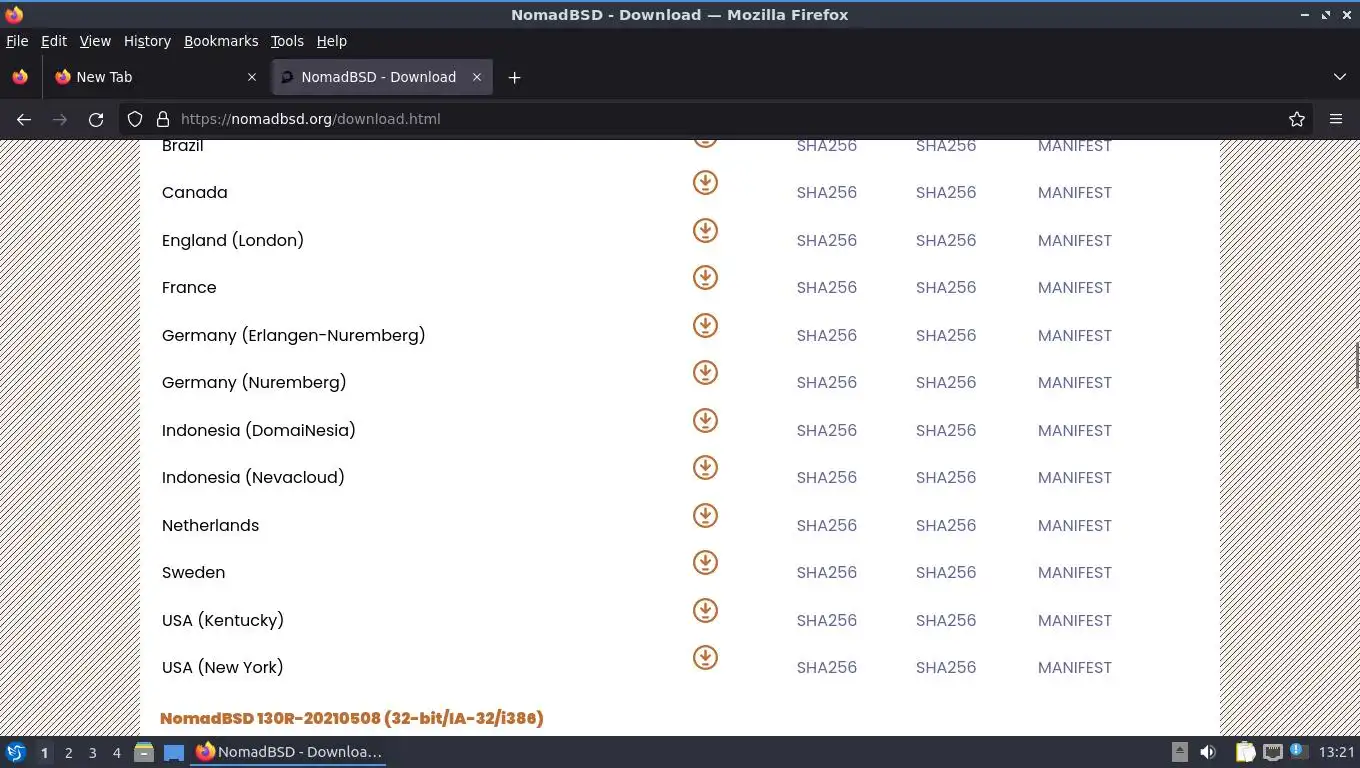1360x768 pixels.
Task: Click the show desktop icon in the taskbar
Action: (174, 752)
